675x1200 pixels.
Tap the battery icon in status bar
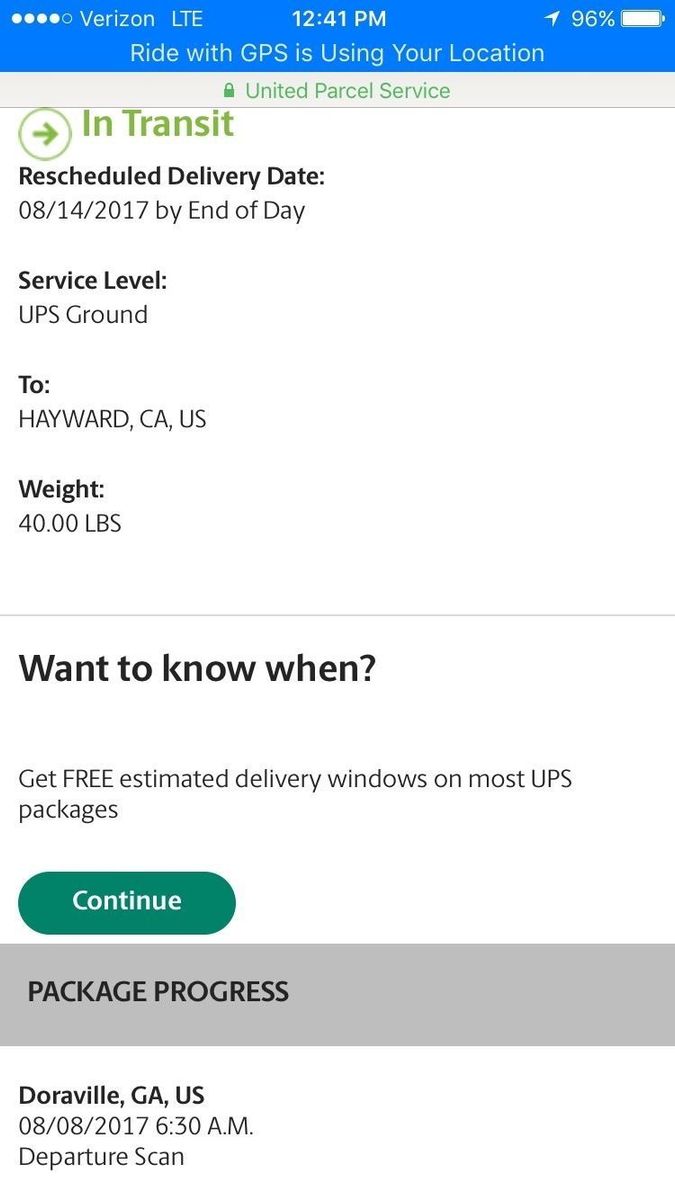(641, 19)
